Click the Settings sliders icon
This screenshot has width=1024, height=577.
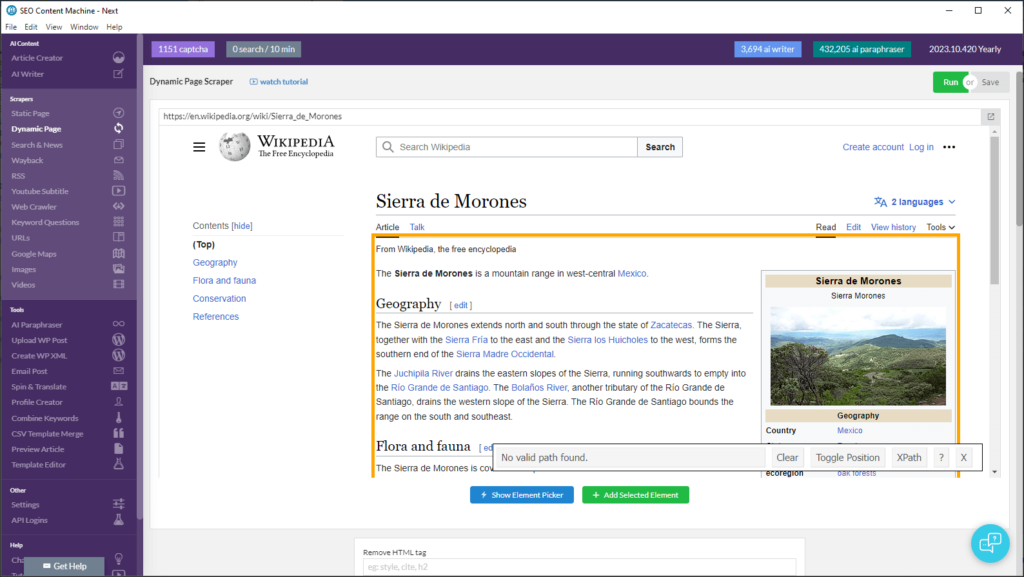click(x=118, y=504)
